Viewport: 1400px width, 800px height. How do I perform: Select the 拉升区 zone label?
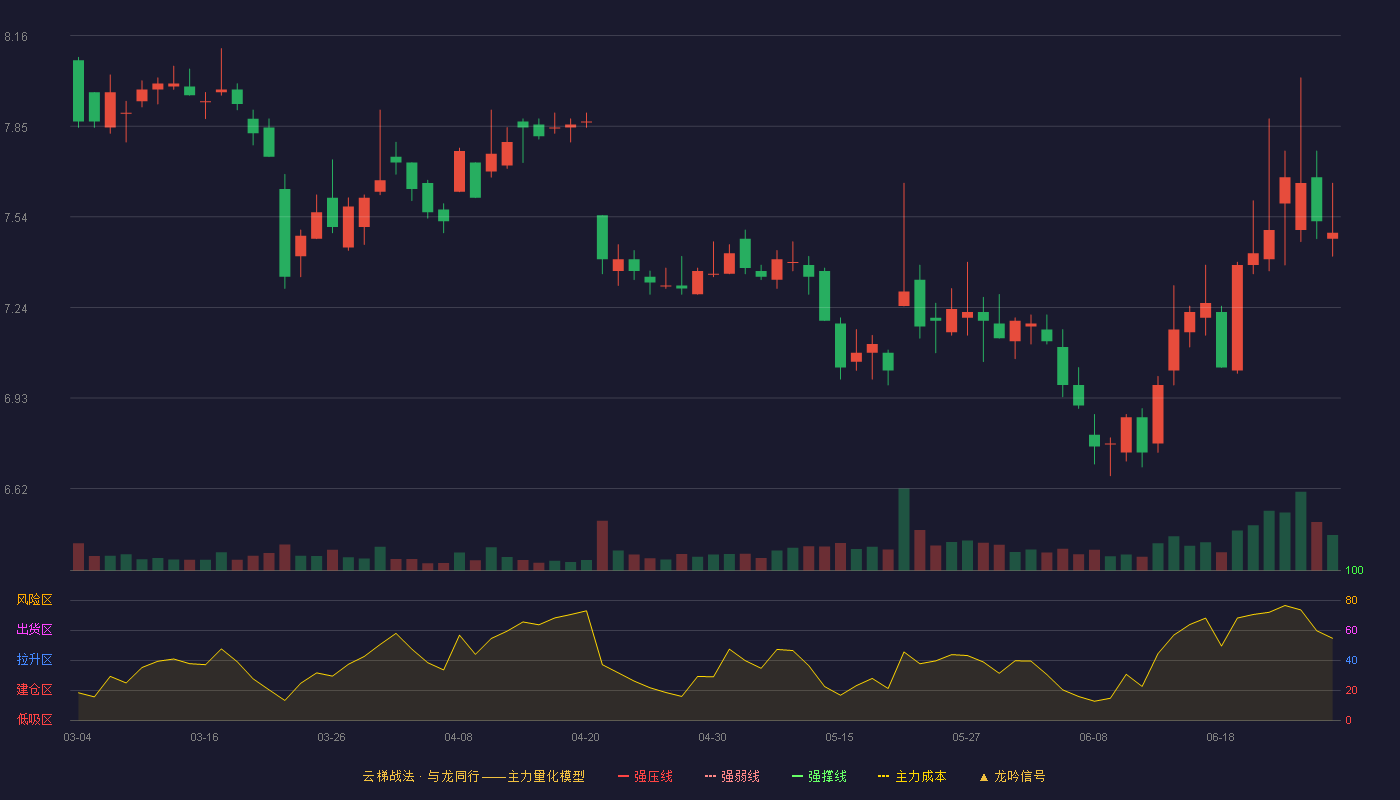(x=34, y=660)
